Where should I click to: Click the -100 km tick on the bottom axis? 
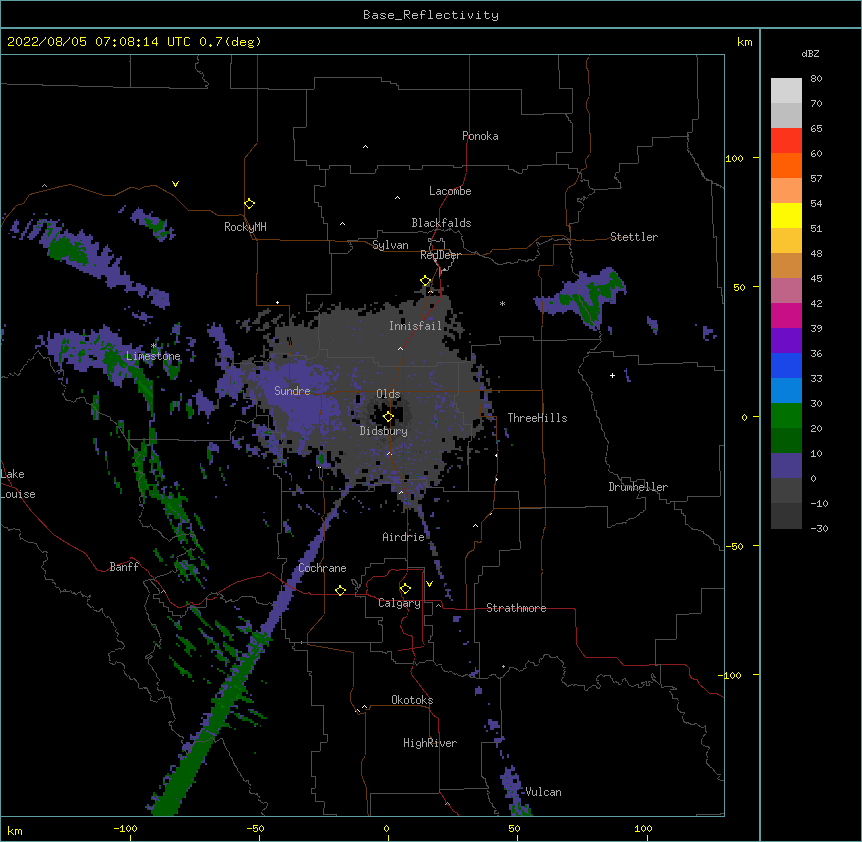[125, 829]
